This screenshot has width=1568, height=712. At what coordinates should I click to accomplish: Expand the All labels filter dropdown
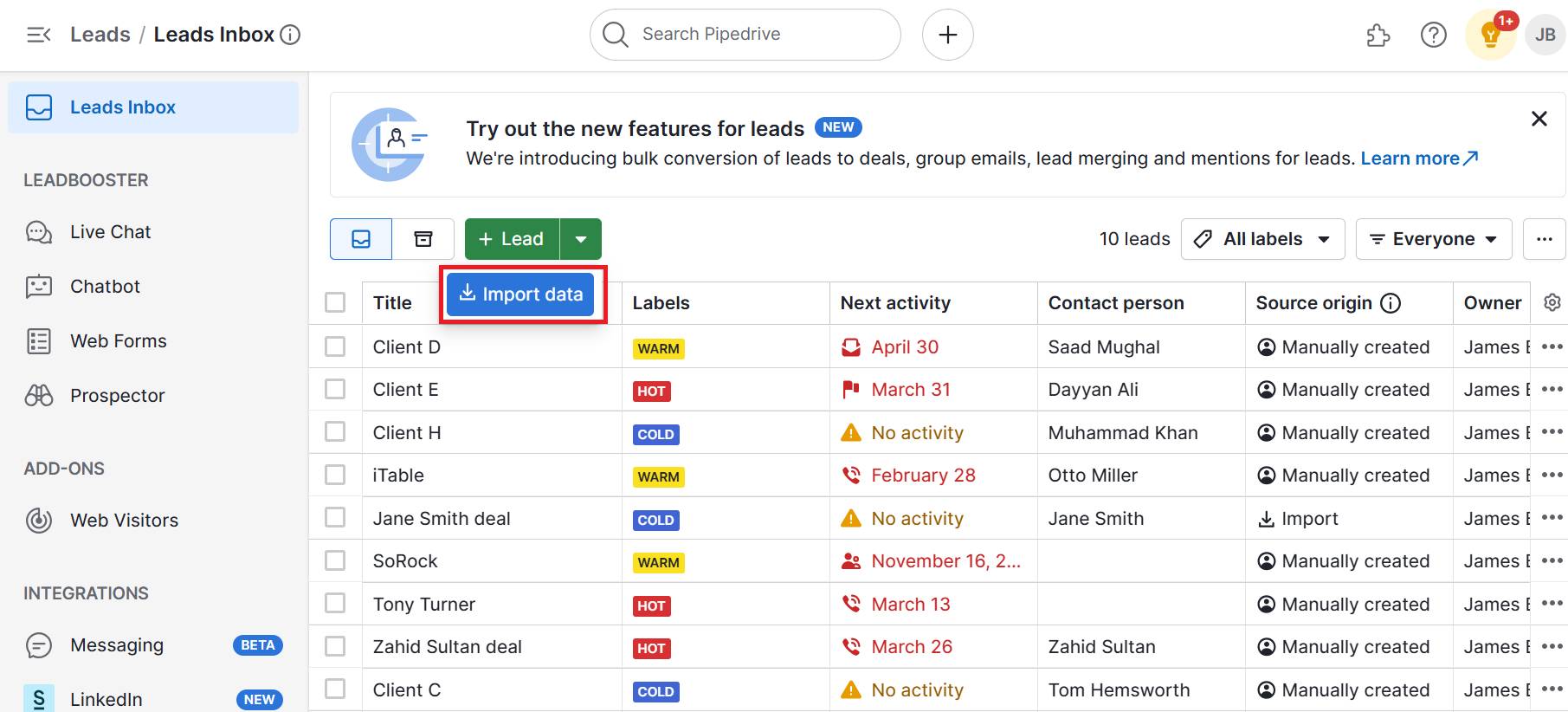1262,239
